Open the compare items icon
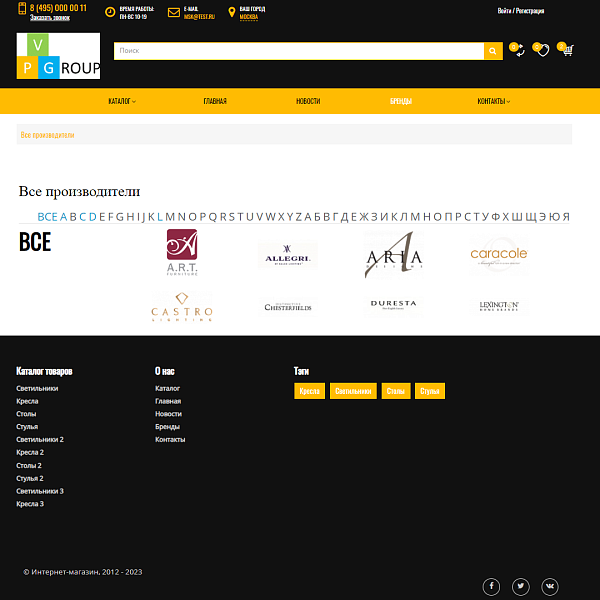This screenshot has height=600, width=600. tap(518, 50)
